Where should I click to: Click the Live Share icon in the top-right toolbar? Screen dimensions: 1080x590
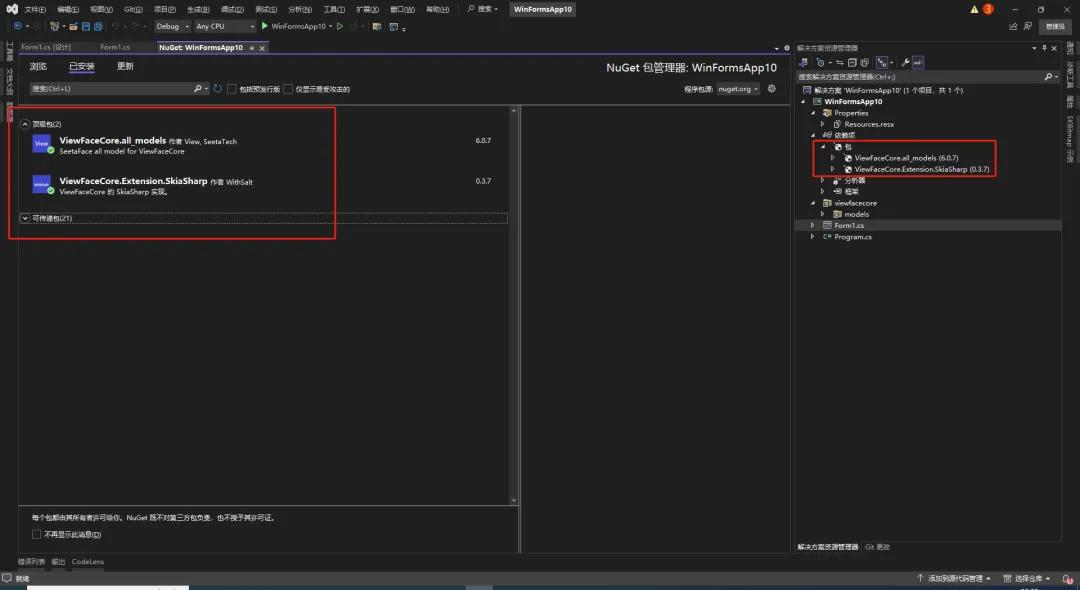click(1013, 26)
